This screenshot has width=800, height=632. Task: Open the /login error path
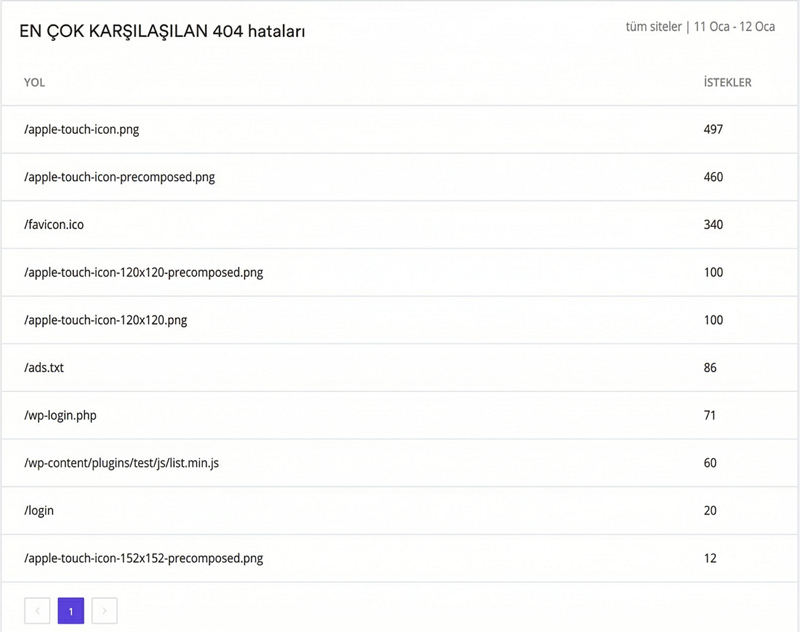click(x=39, y=510)
